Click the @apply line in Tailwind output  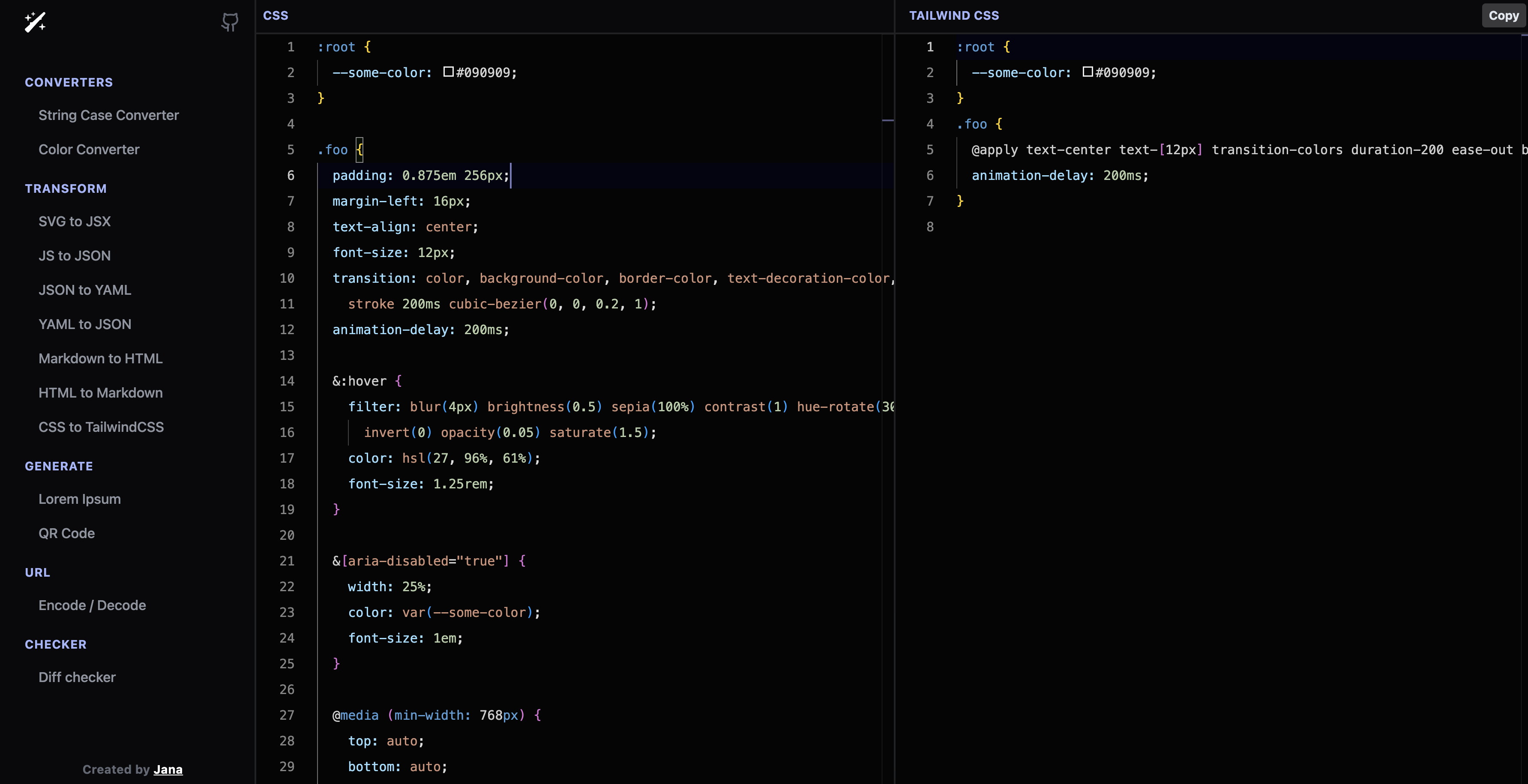click(x=1249, y=150)
